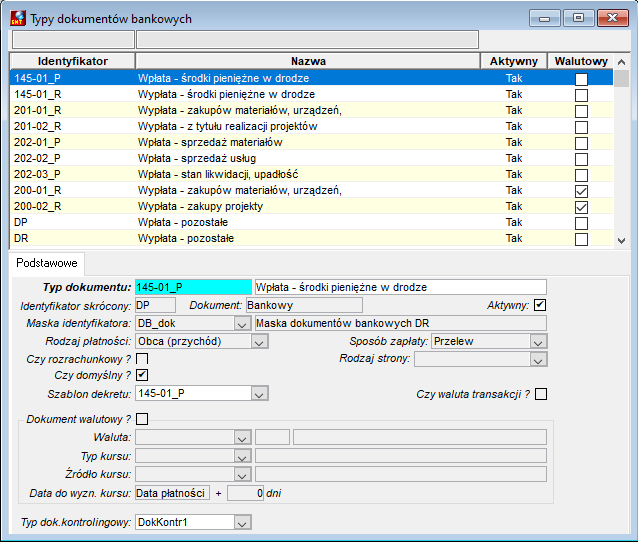Click the application icon in title bar

click(18, 18)
